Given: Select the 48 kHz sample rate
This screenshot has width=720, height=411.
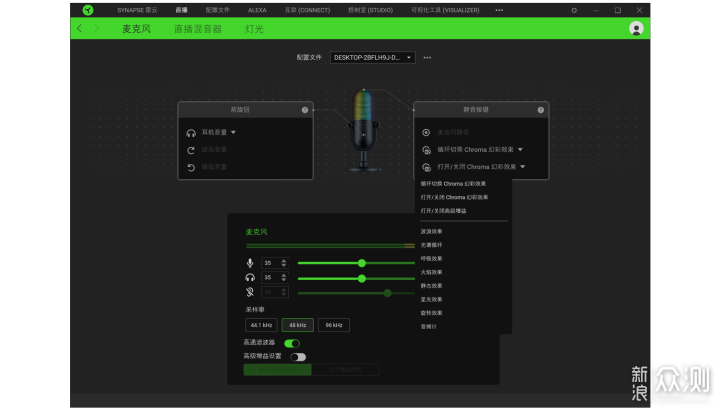Looking at the screenshot, I should point(298,325).
